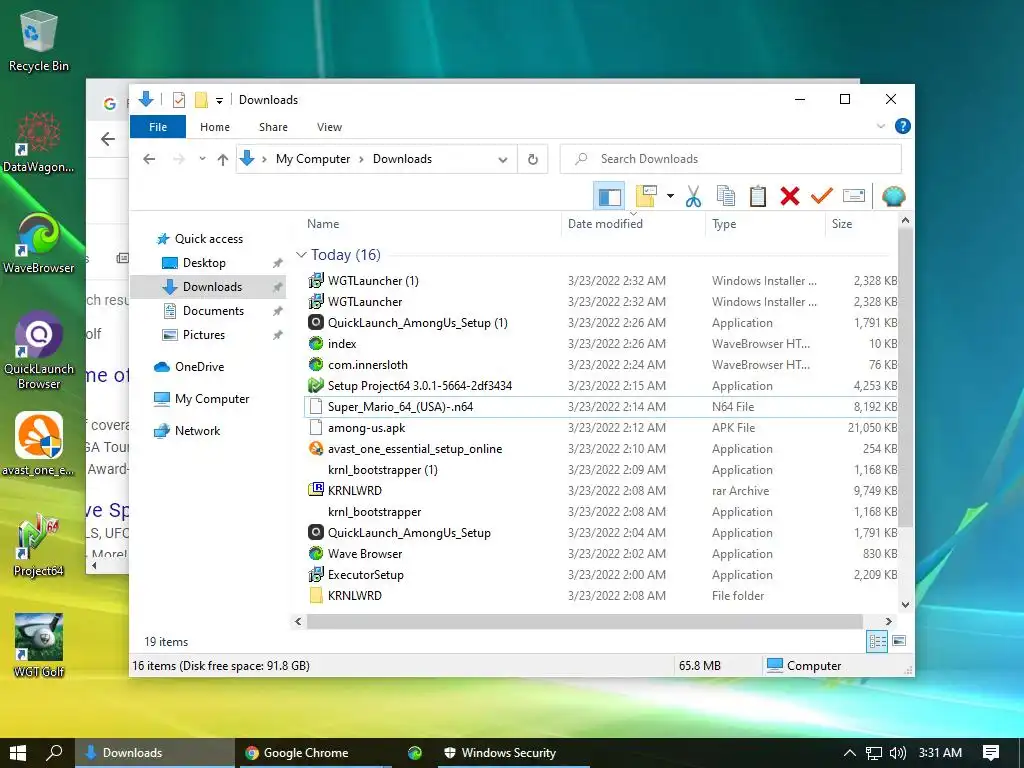
Task: Click the vertical scrollbar down arrow
Action: pos(905,605)
